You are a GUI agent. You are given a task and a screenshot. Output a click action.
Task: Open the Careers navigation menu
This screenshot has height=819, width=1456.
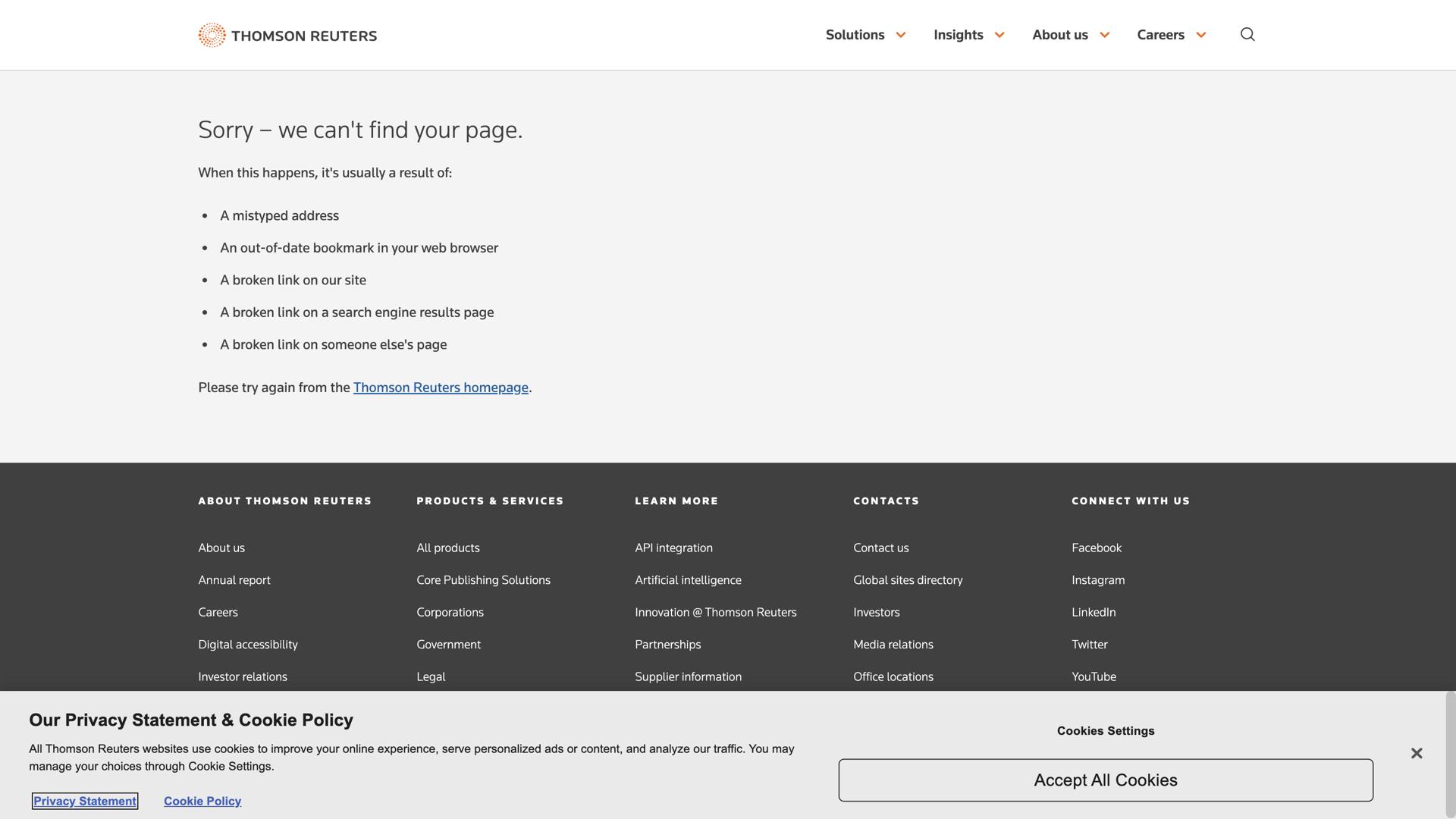(x=1160, y=35)
